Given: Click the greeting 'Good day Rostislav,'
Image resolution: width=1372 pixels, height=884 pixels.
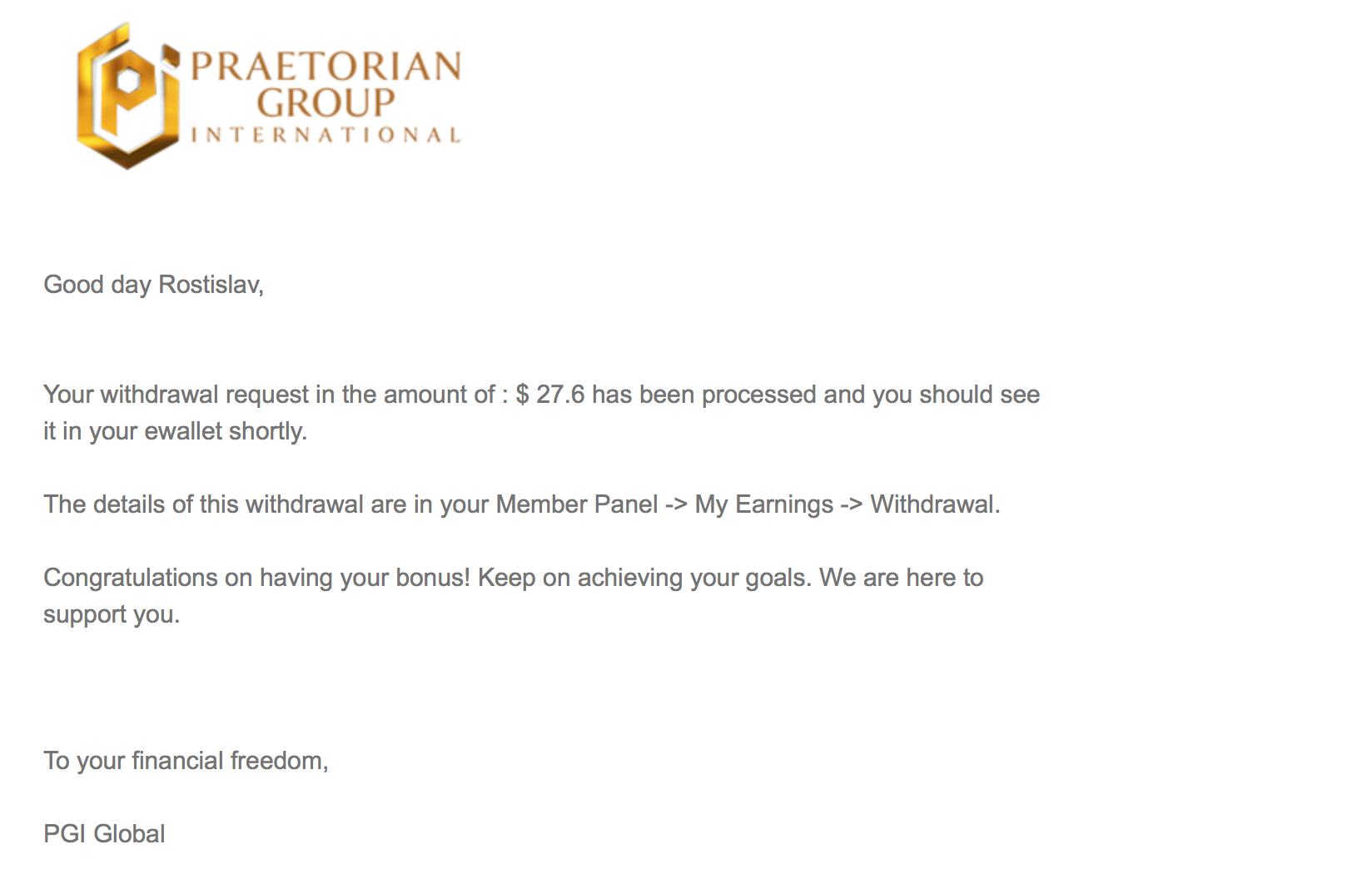Looking at the screenshot, I should coord(153,285).
